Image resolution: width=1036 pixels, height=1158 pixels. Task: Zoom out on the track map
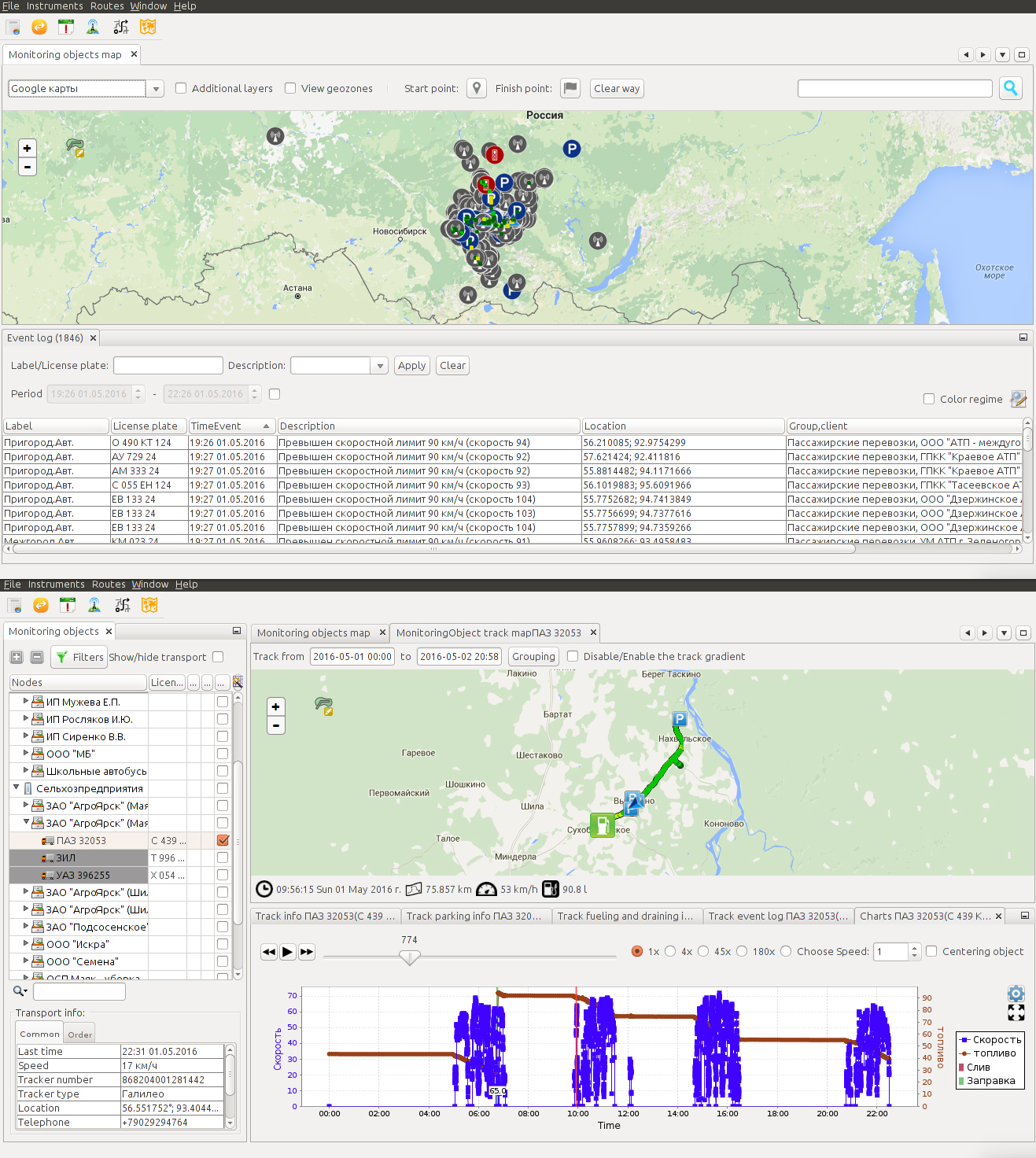click(276, 725)
